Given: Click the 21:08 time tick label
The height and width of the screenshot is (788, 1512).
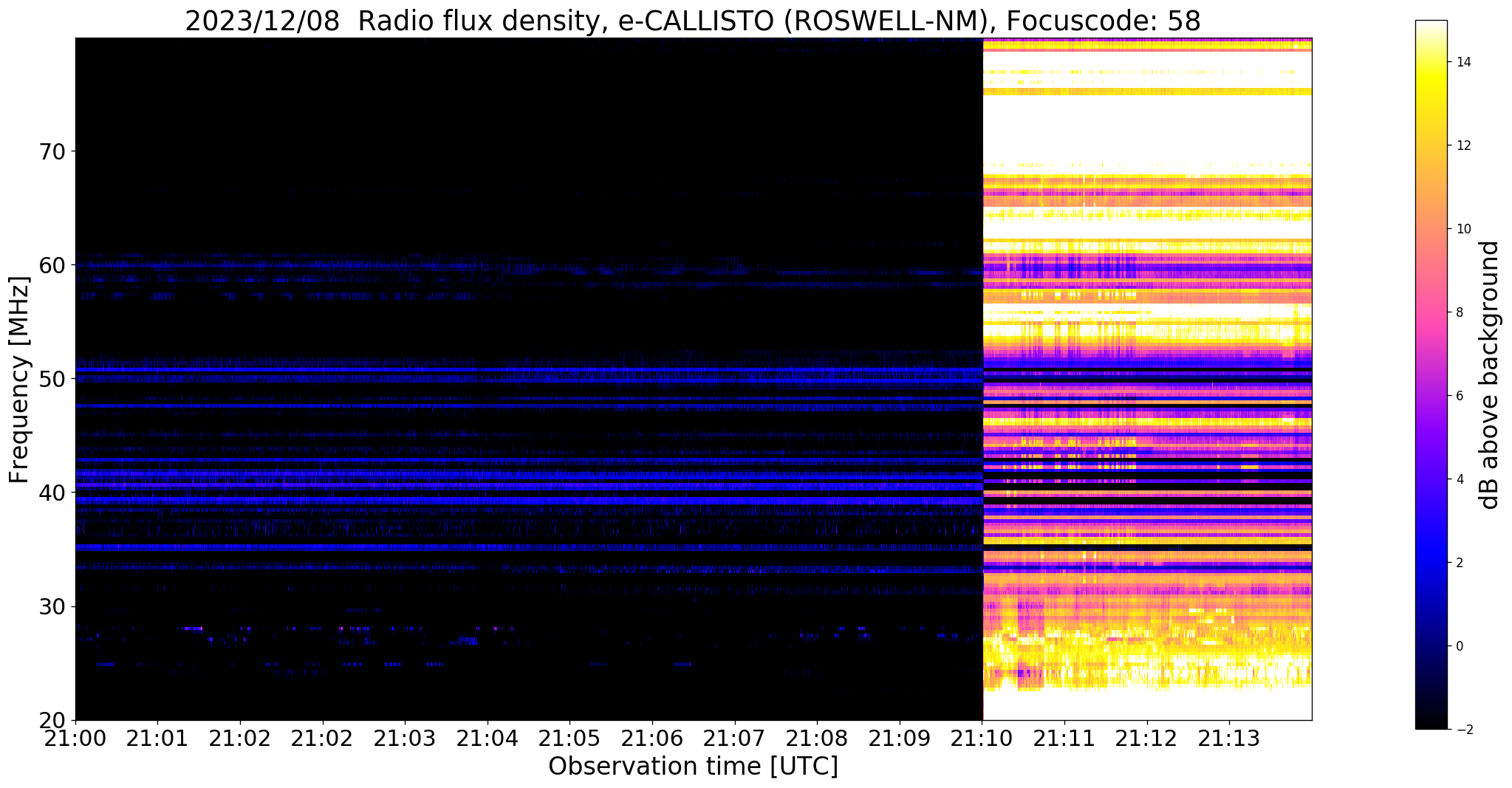Looking at the screenshot, I should point(817,737).
